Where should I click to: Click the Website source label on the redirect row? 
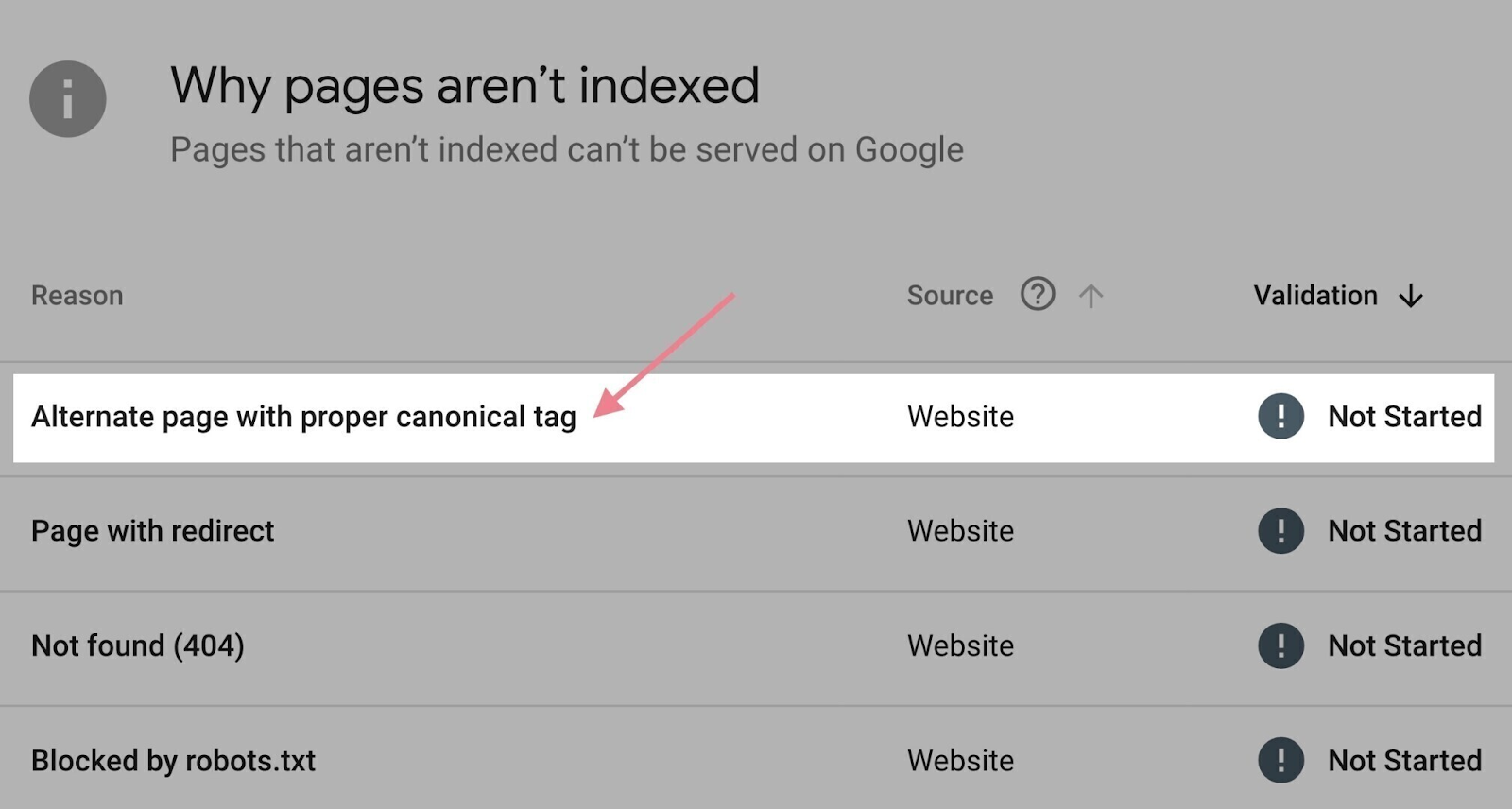pyautogui.click(x=960, y=531)
